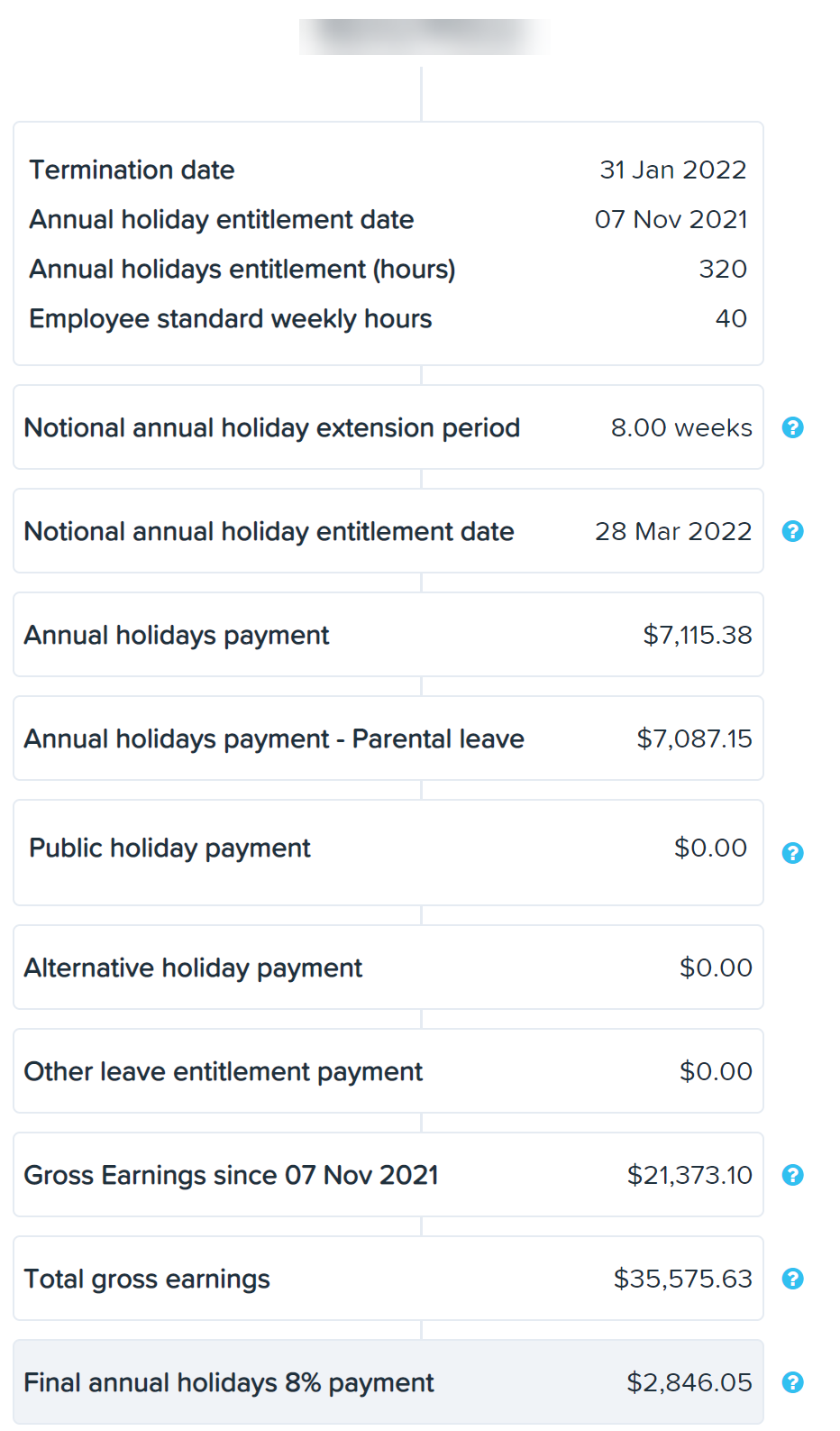Select the Employee standard weekly hours row

click(x=388, y=318)
